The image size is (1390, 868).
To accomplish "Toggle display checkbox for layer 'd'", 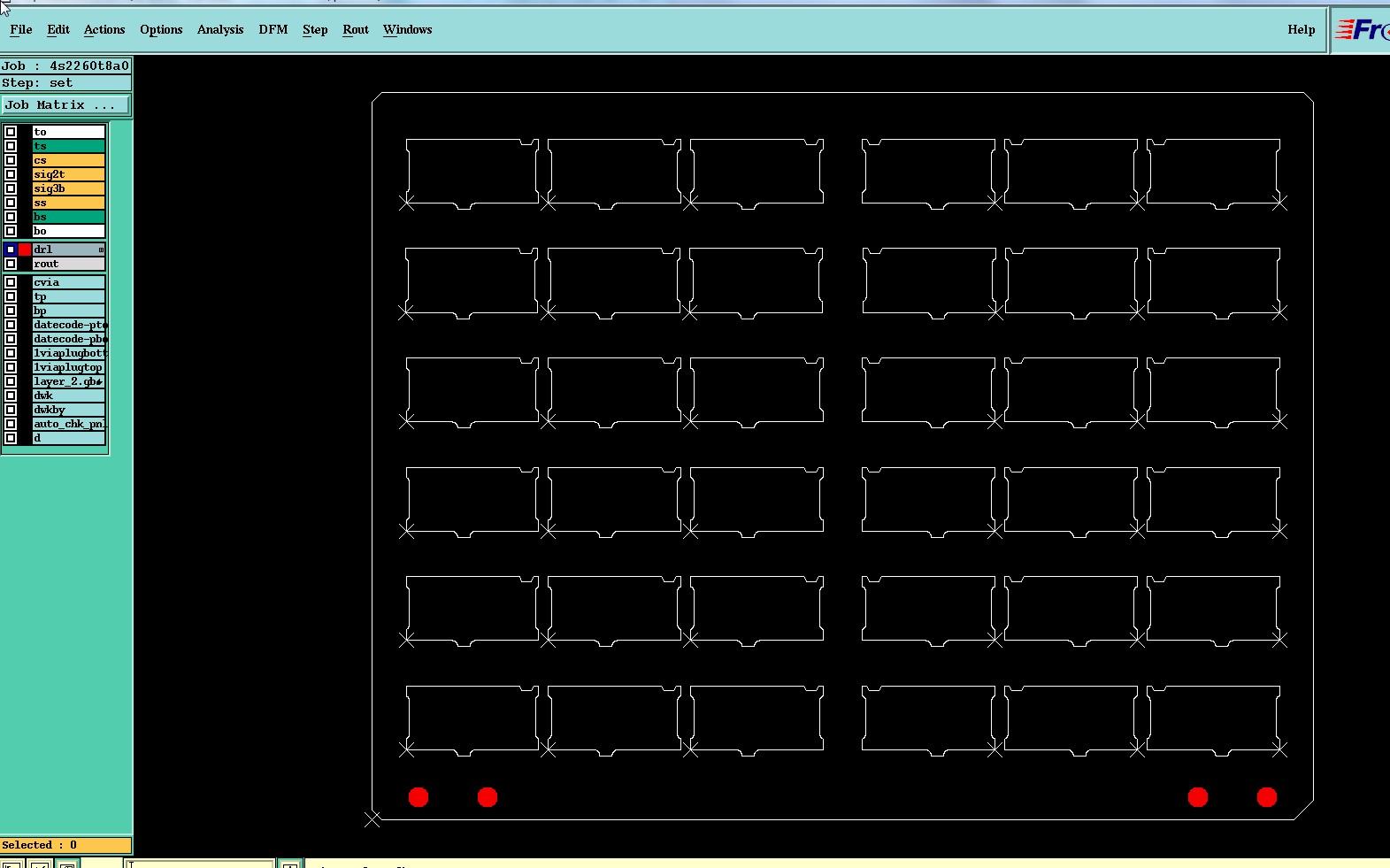I will (11, 438).
